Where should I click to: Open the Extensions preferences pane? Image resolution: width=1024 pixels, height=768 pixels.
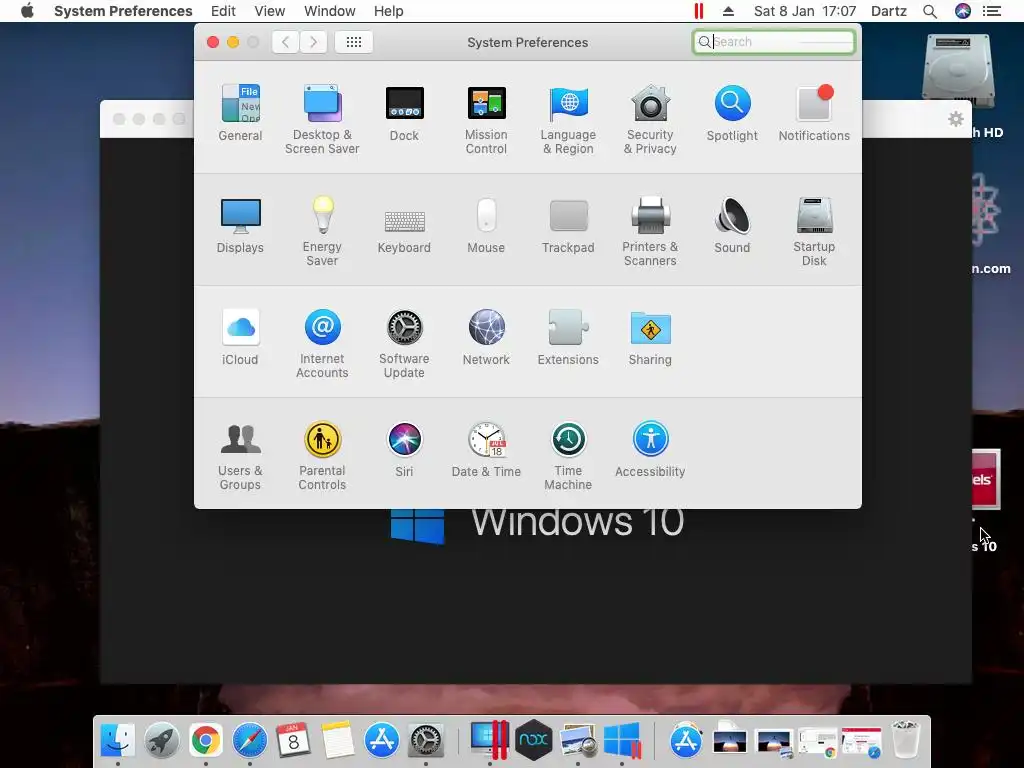(568, 337)
